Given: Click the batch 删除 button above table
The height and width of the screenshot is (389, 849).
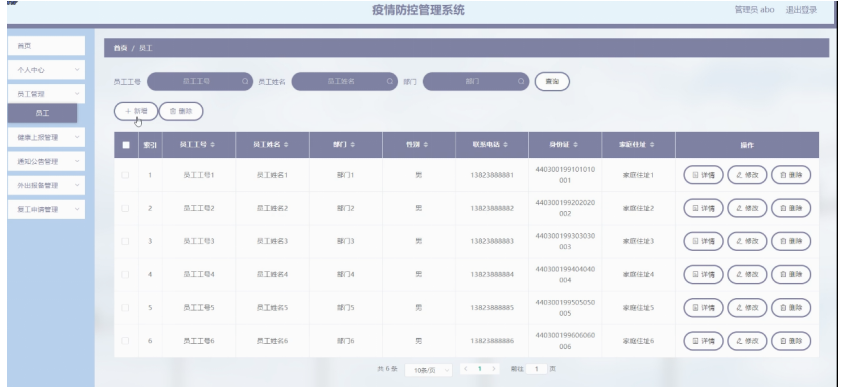Looking at the screenshot, I should click(x=181, y=111).
